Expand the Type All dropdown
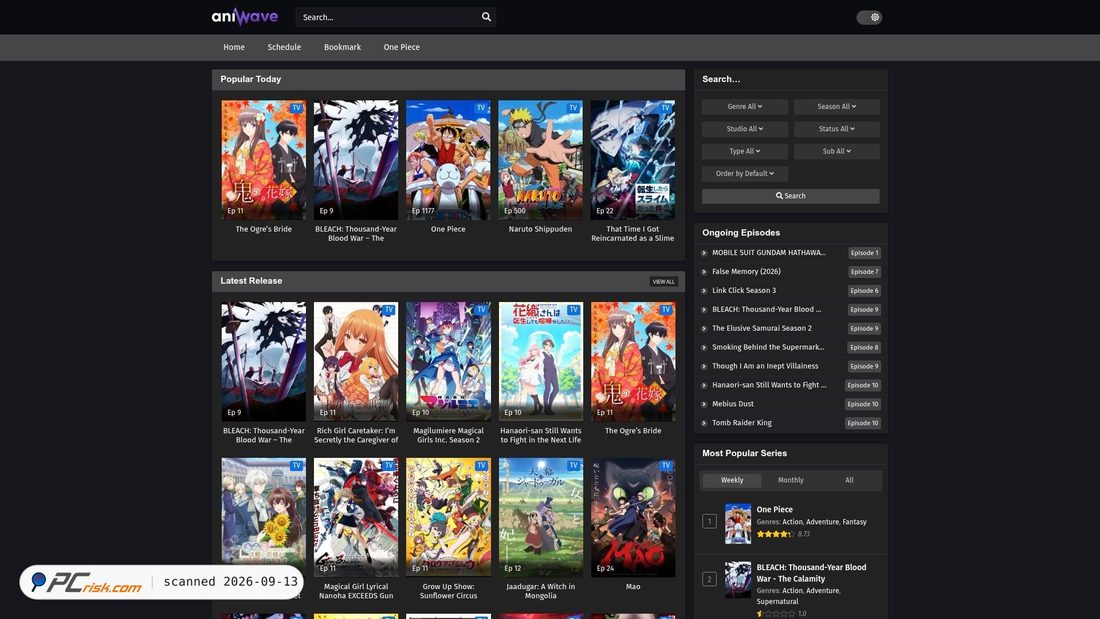This screenshot has height=619, width=1100. click(x=744, y=151)
